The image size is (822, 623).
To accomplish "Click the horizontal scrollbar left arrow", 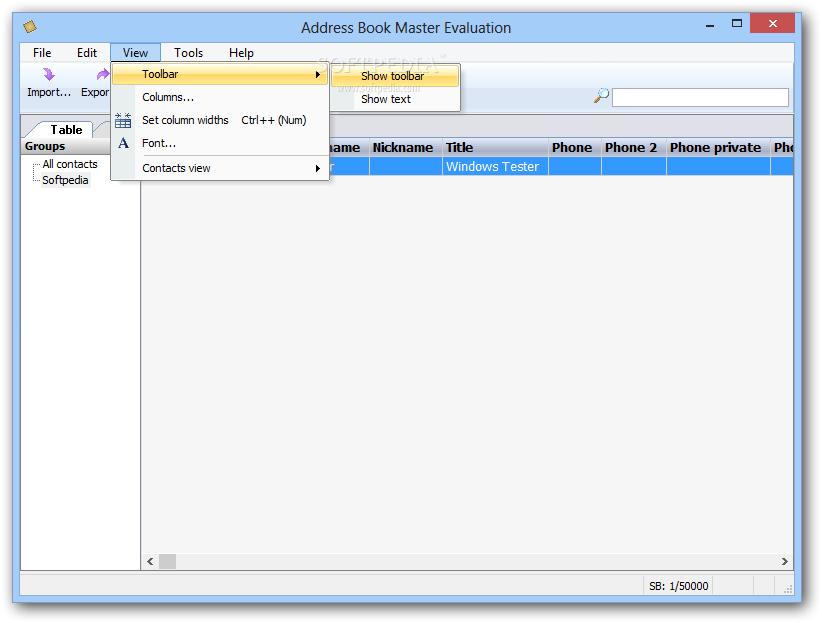I will point(150,562).
